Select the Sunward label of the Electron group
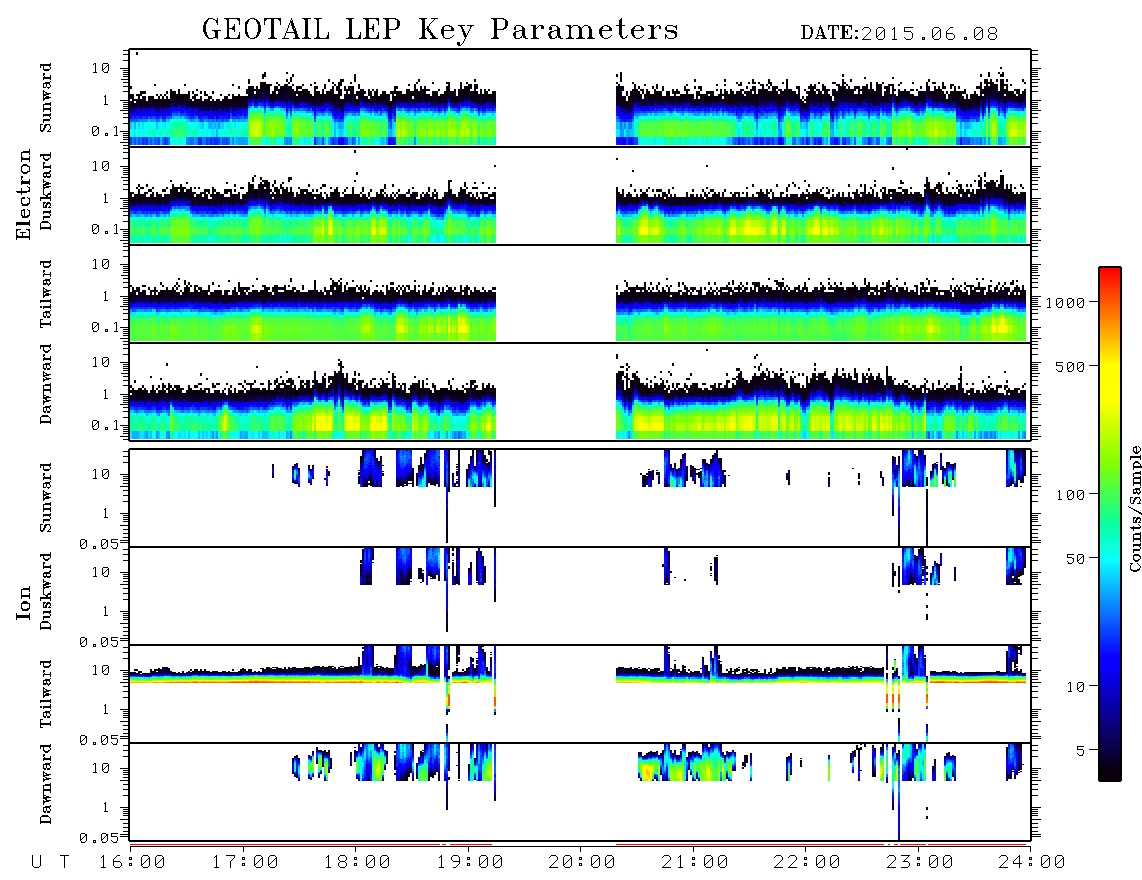The height and width of the screenshot is (880, 1142). pos(46,98)
